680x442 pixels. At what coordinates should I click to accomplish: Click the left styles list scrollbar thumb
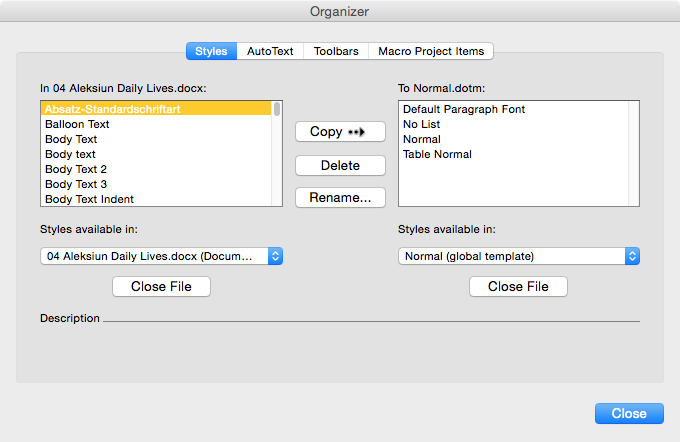[277, 109]
